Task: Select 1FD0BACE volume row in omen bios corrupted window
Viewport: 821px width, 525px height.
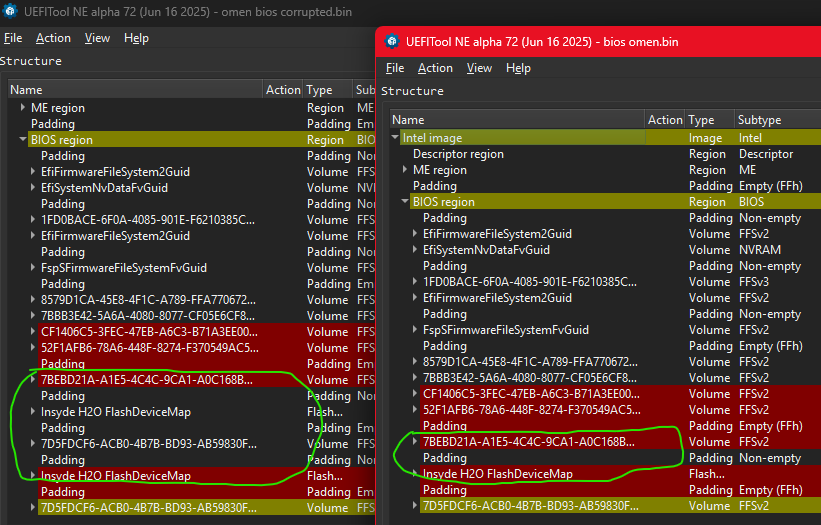Action: pos(148,220)
